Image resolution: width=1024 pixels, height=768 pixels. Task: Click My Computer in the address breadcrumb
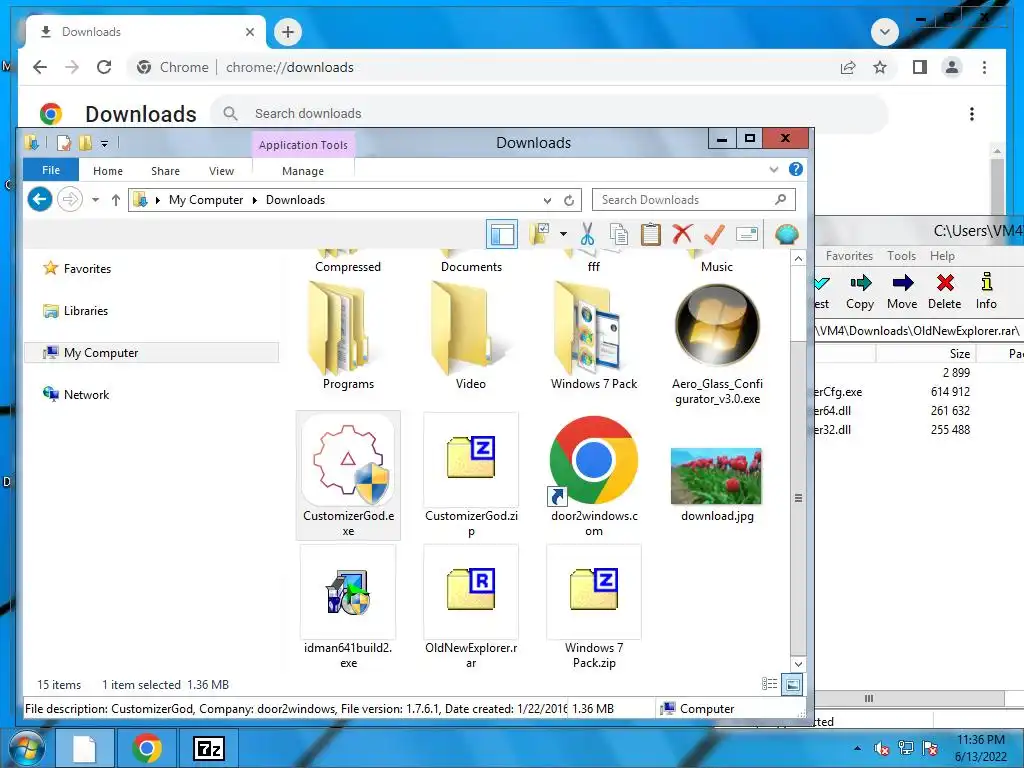pos(206,200)
